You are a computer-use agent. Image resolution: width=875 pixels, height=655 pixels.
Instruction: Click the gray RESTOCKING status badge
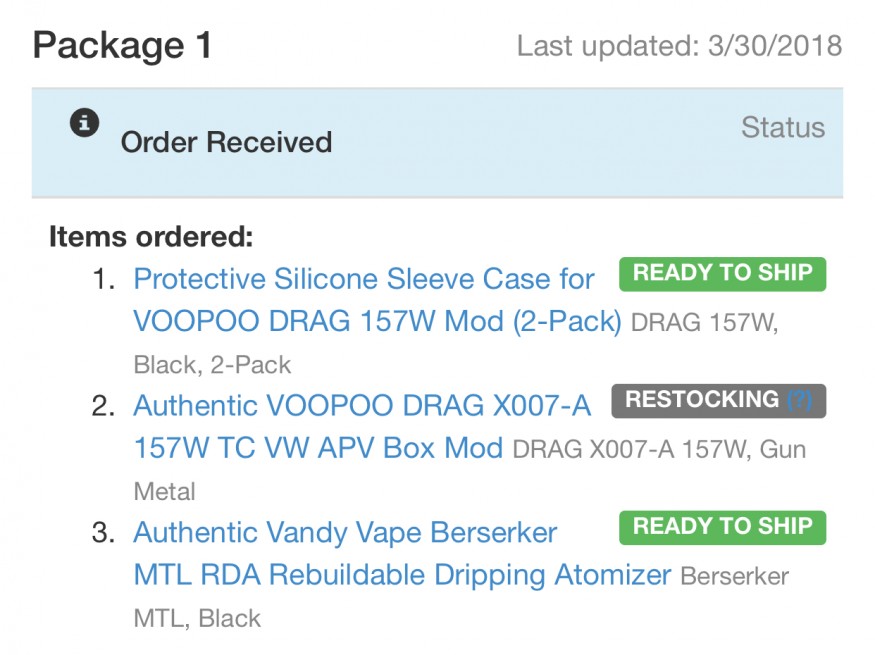[700, 400]
